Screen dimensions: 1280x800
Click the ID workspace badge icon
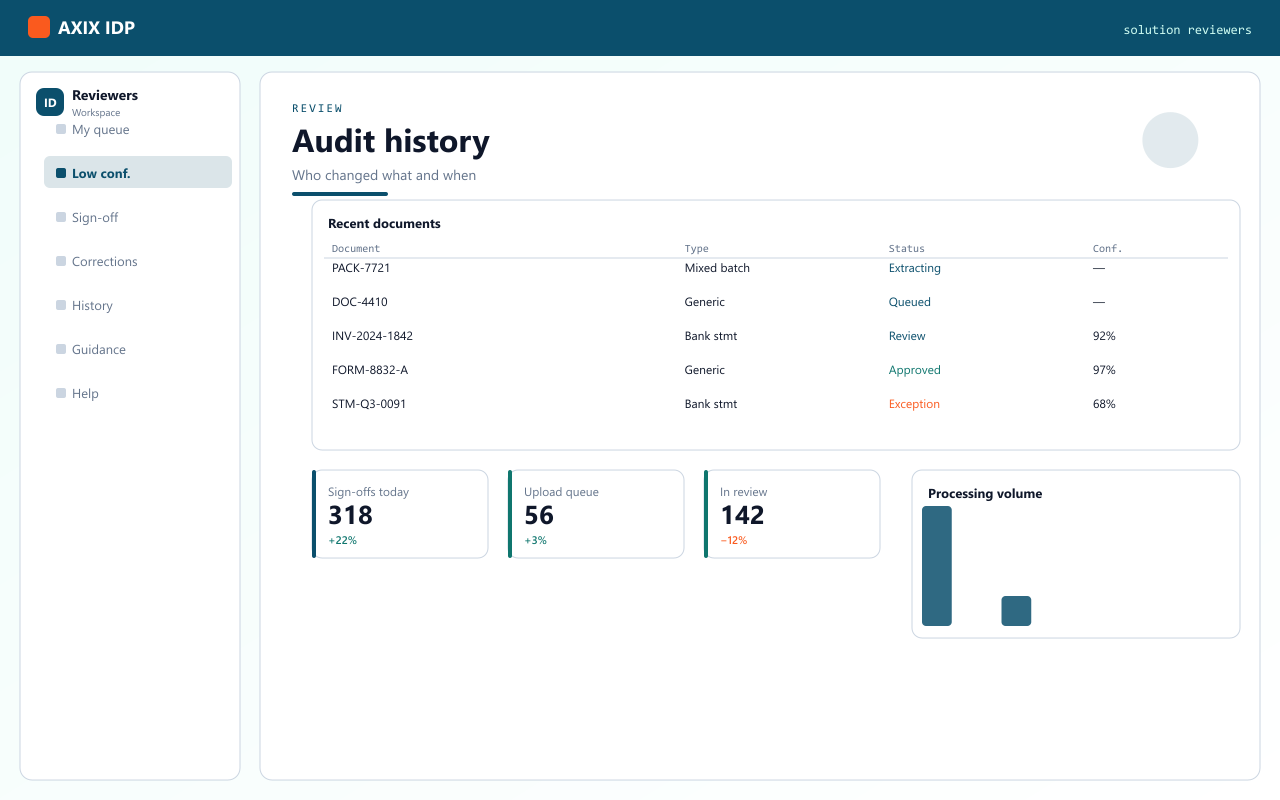pyautogui.click(x=50, y=102)
